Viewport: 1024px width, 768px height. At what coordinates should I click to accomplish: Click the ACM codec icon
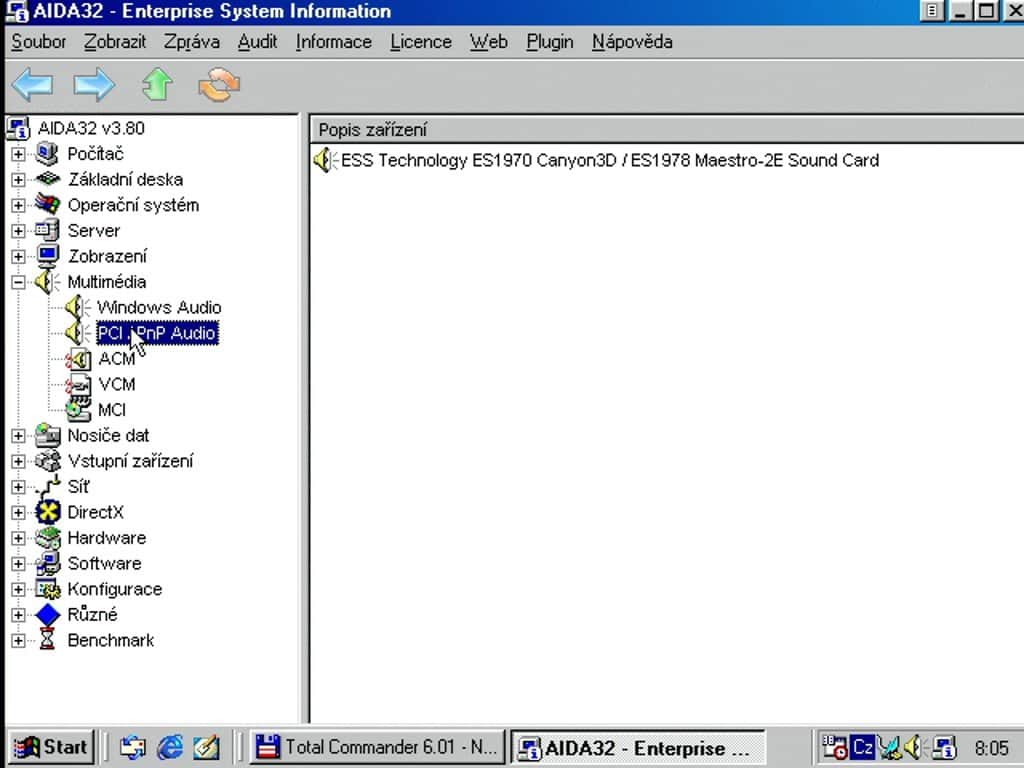click(78, 359)
